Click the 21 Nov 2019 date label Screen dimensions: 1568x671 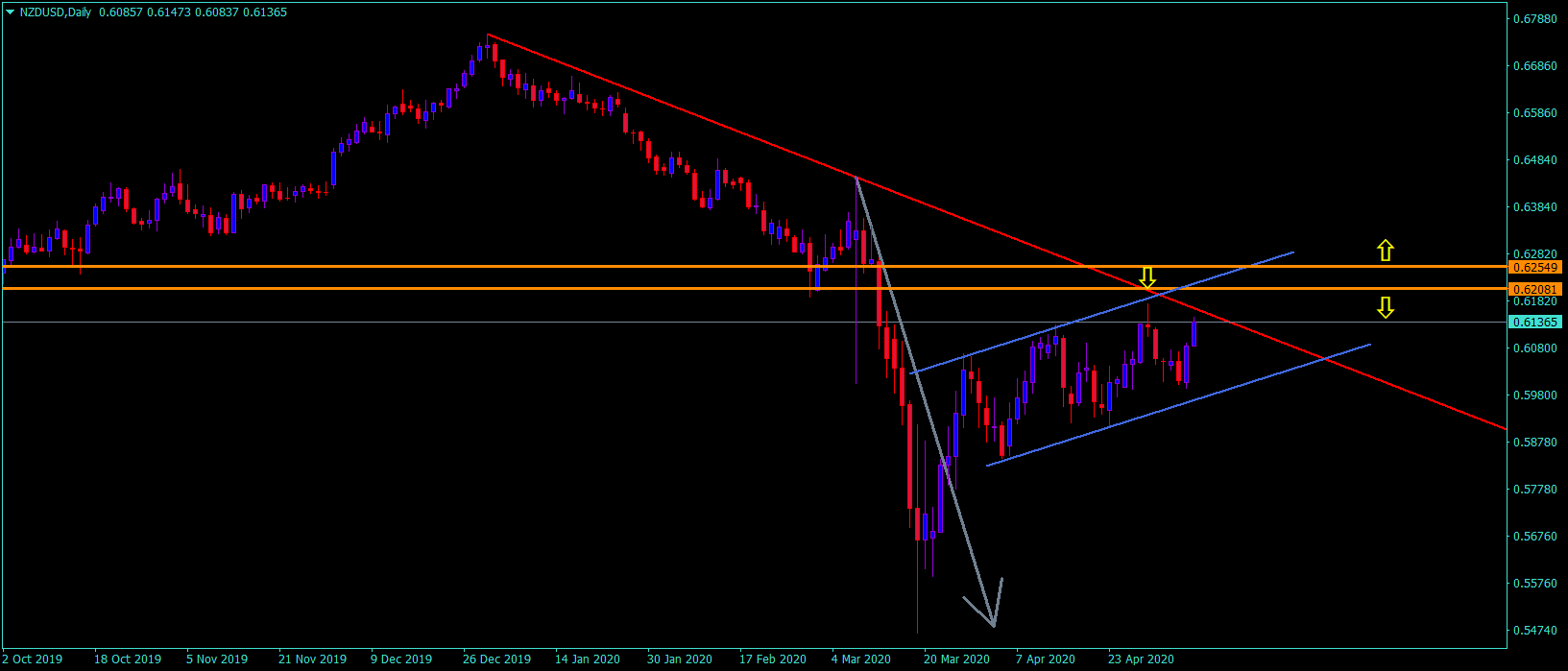point(312,659)
